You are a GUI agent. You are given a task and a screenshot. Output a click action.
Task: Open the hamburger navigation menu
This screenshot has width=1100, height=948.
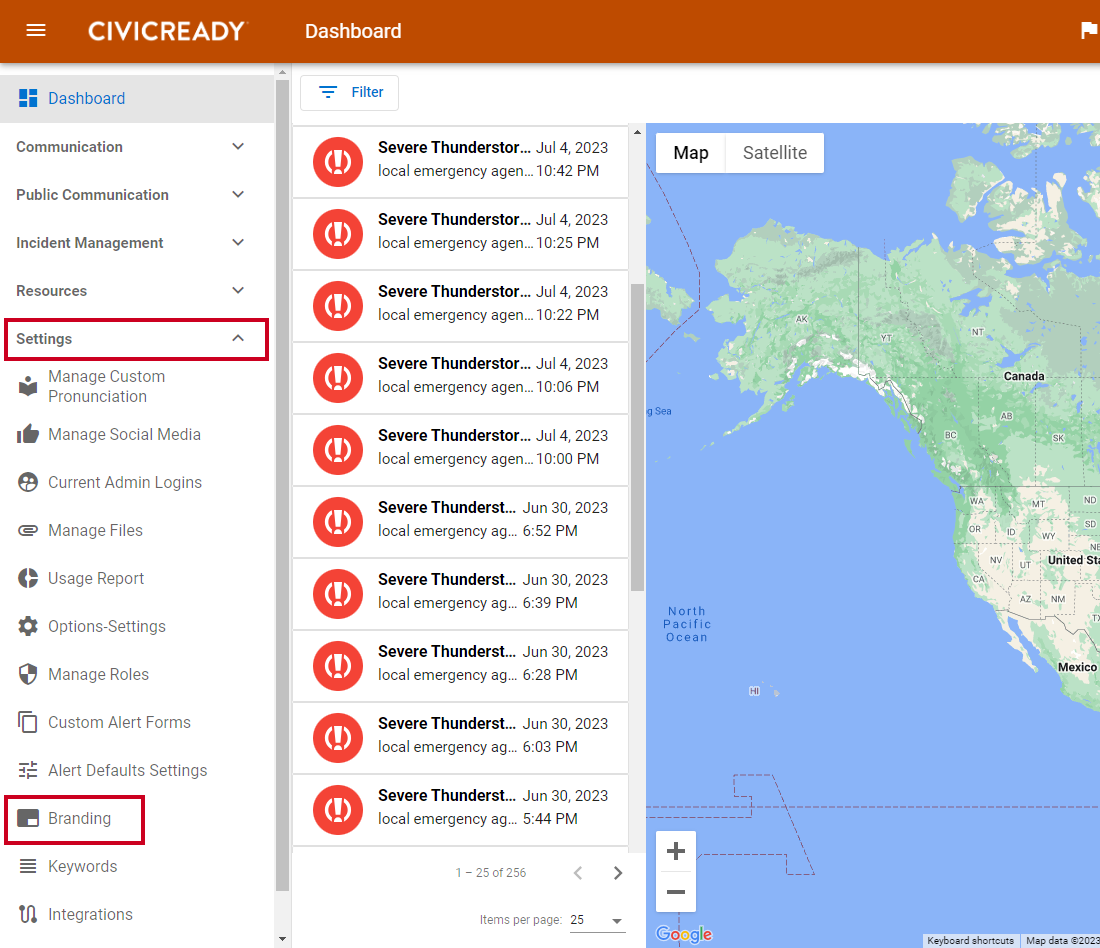pyautogui.click(x=36, y=31)
